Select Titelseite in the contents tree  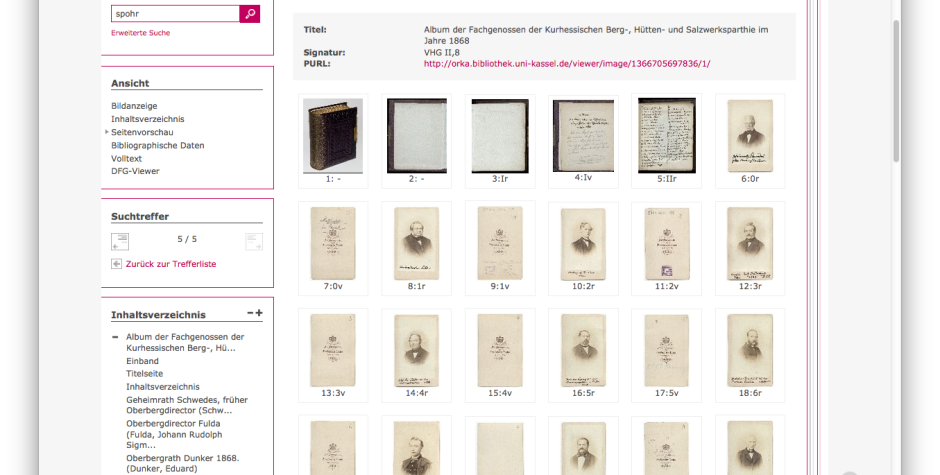coord(144,374)
